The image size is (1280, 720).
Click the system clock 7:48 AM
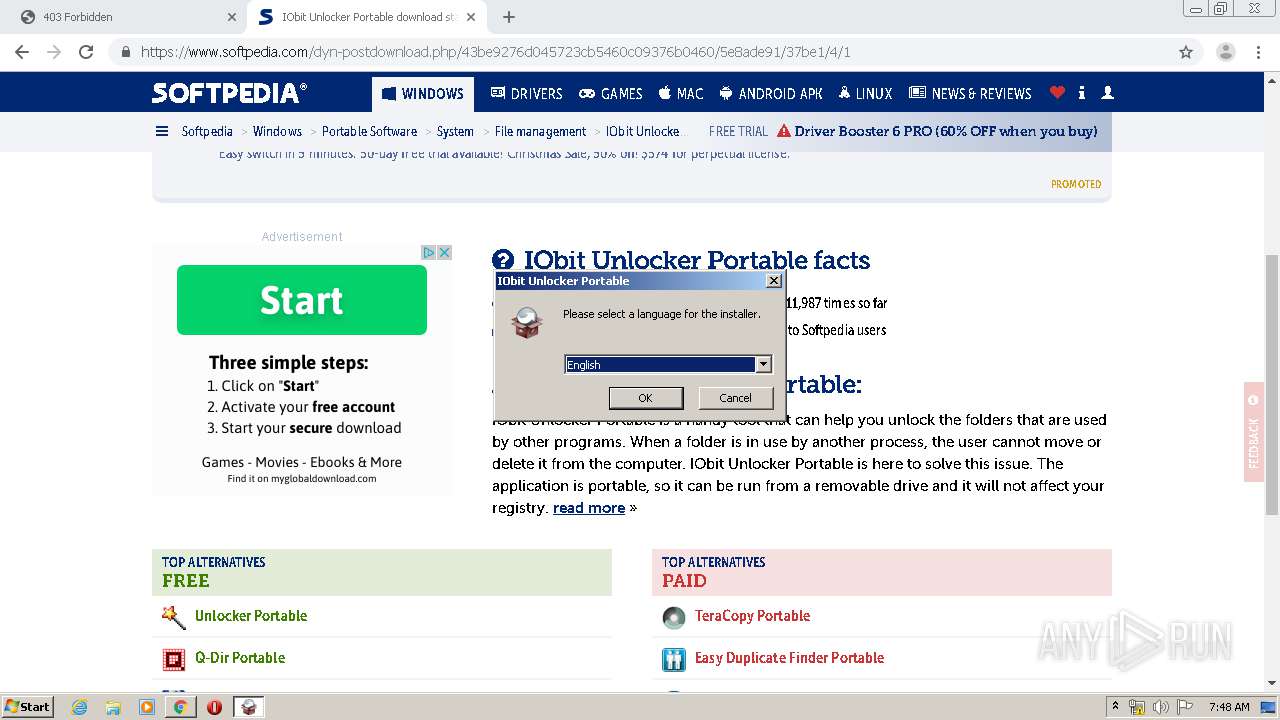pyautogui.click(x=1229, y=707)
